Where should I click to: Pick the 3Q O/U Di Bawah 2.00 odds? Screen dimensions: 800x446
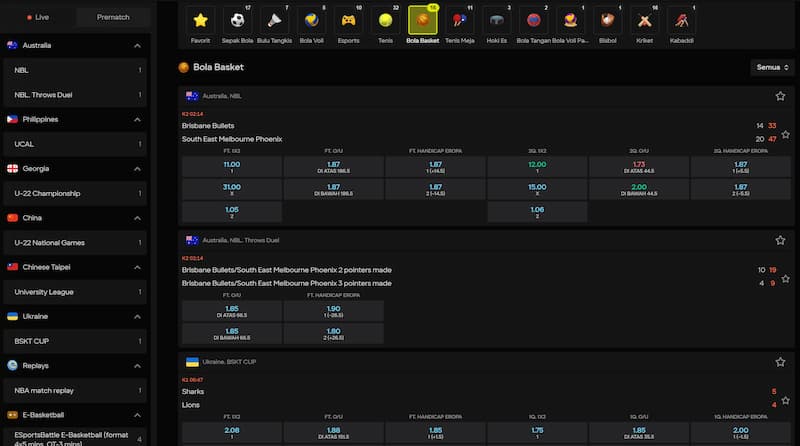click(640, 188)
